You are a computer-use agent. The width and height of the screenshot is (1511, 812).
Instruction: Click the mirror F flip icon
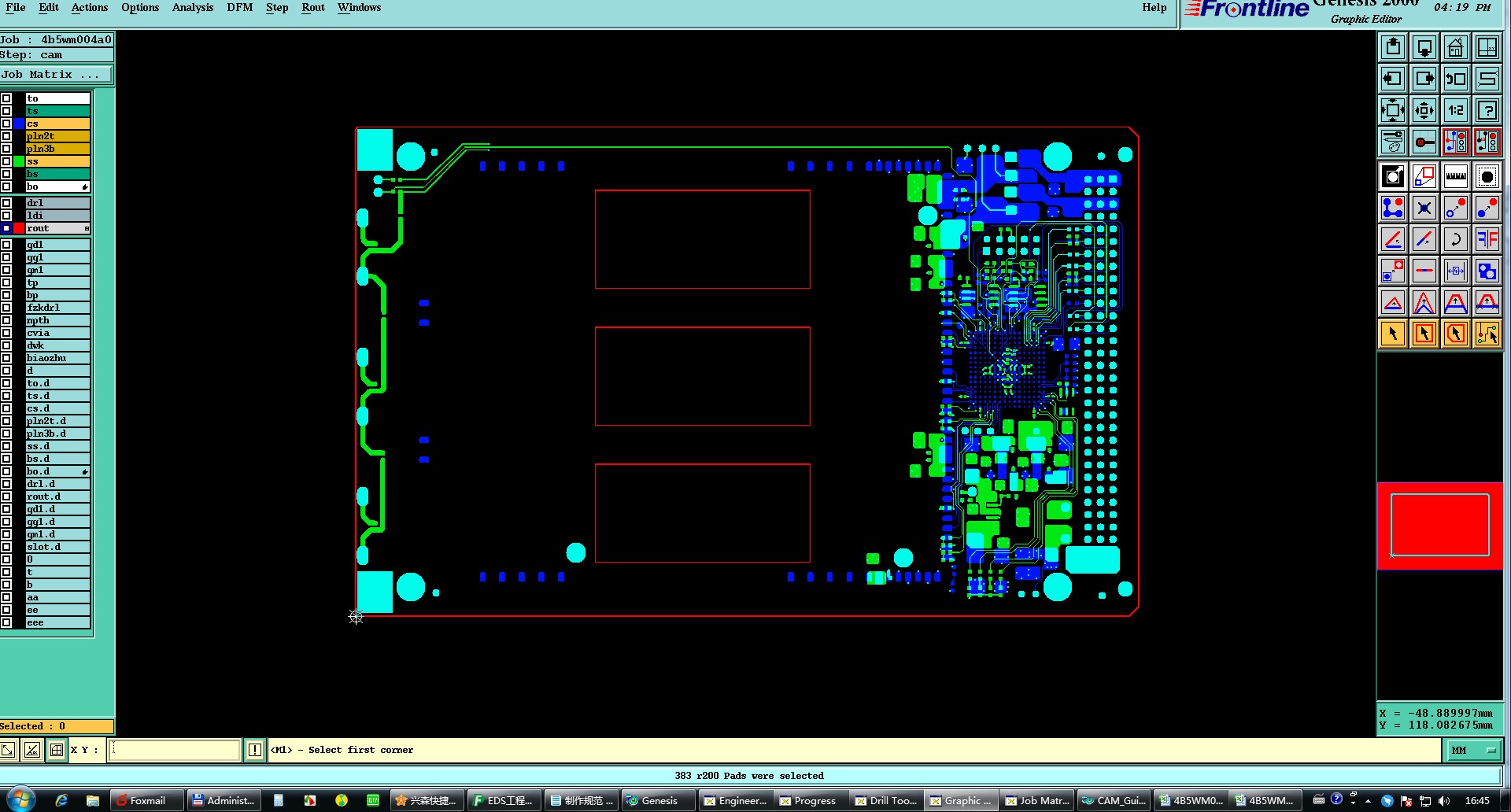1487,239
